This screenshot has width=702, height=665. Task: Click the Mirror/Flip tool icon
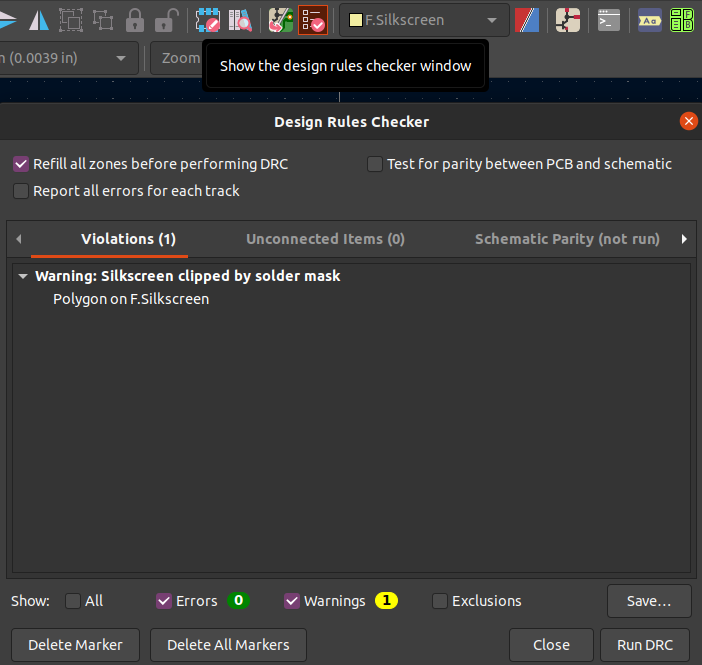(x=38, y=19)
